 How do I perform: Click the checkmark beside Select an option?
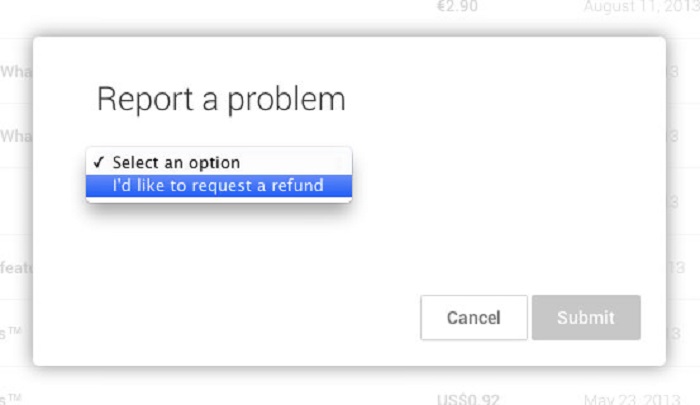pos(99,162)
